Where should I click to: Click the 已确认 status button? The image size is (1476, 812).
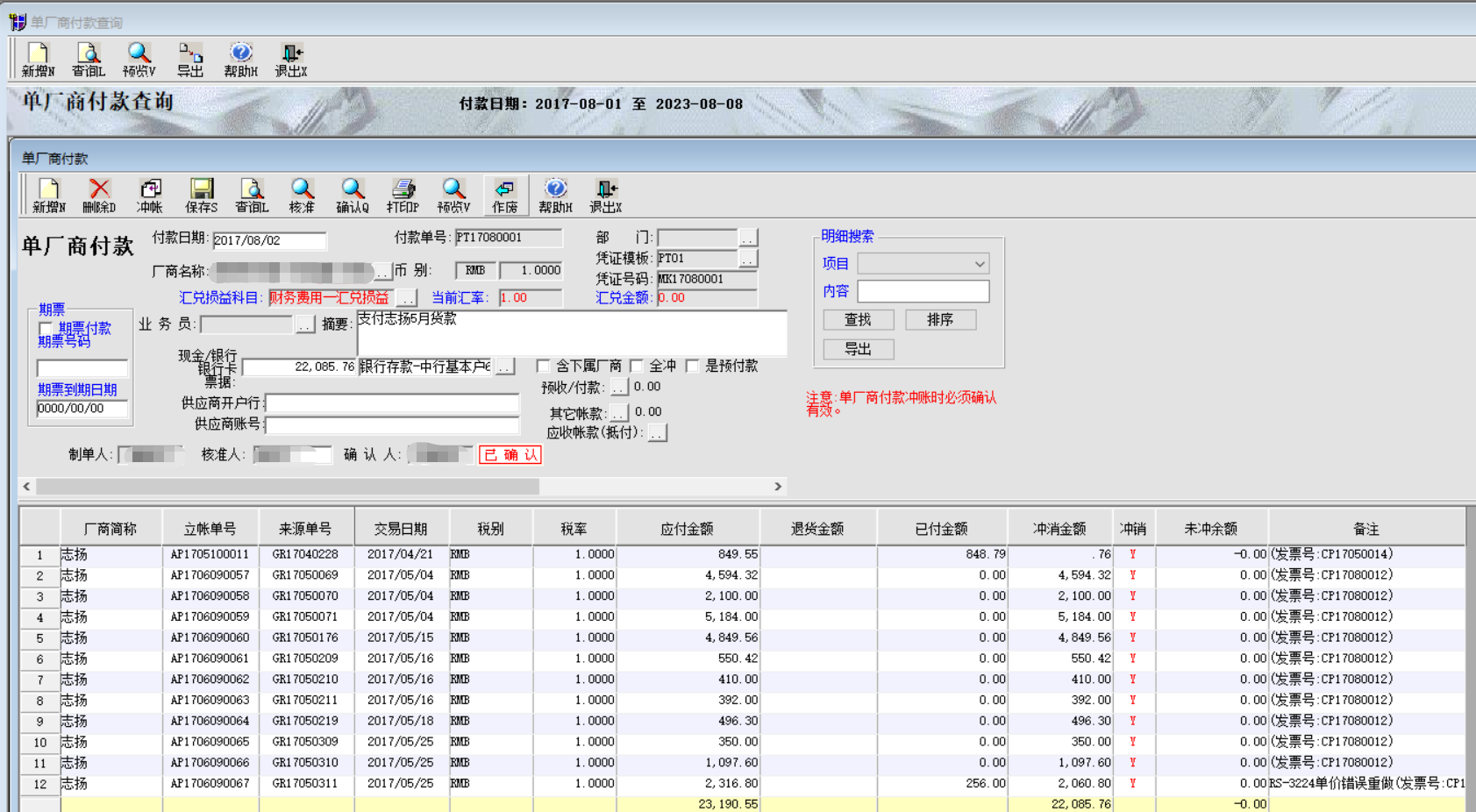point(510,455)
